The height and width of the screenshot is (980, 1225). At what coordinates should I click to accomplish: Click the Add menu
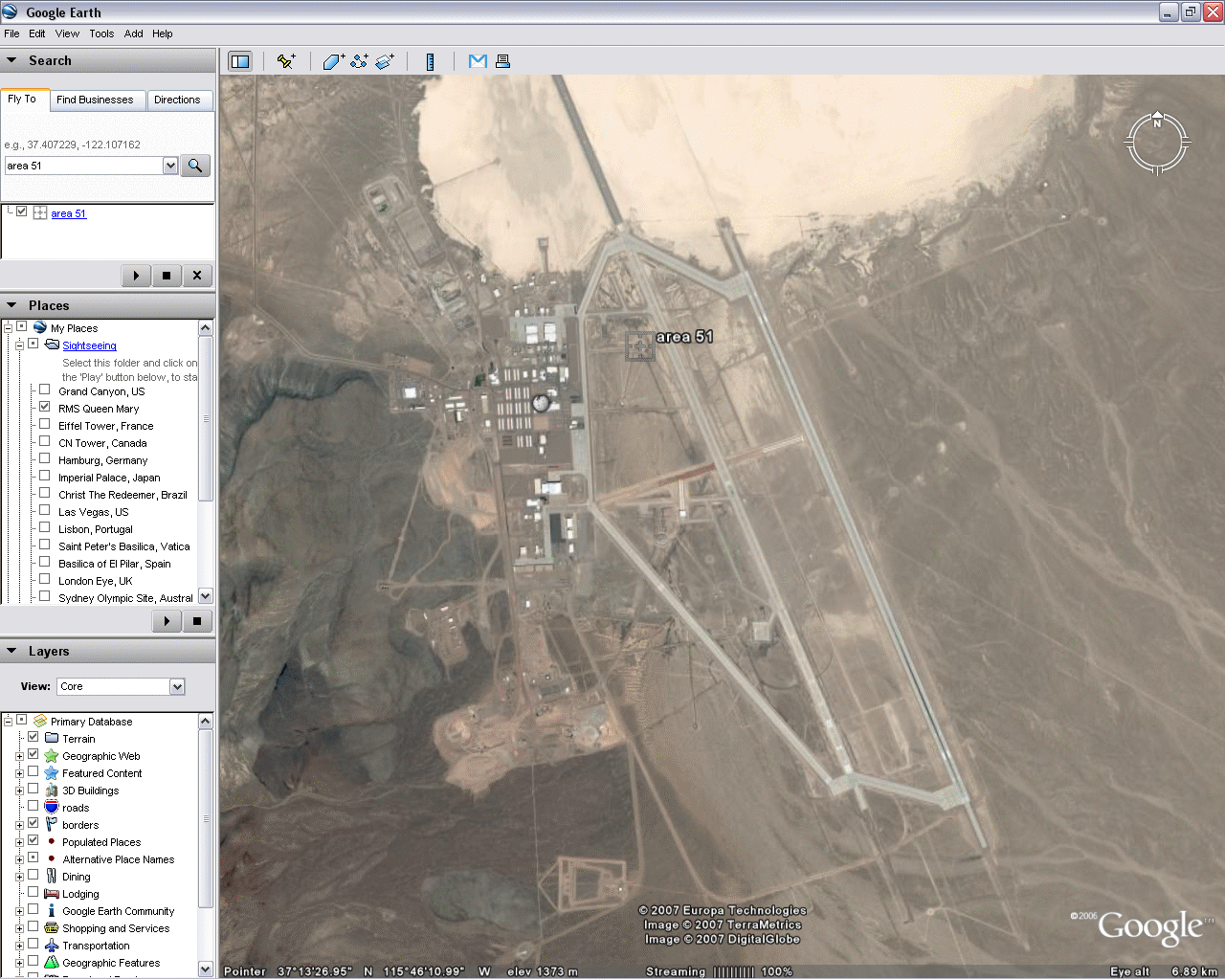(x=134, y=33)
